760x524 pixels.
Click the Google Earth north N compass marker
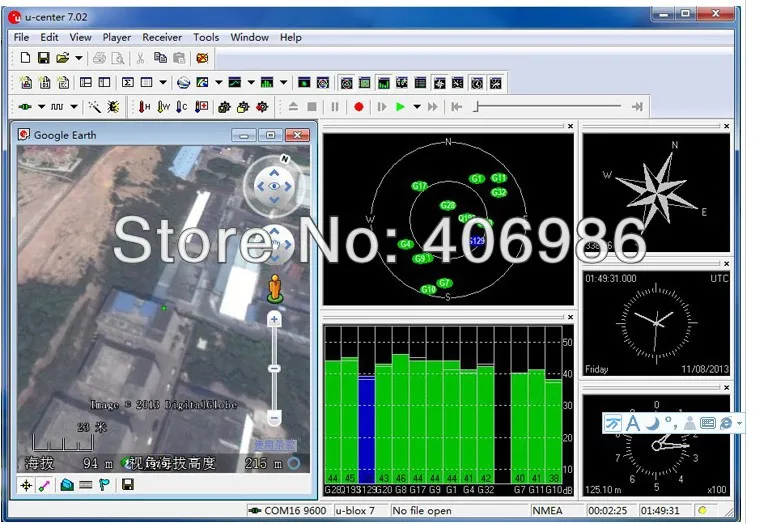[x=285, y=159]
